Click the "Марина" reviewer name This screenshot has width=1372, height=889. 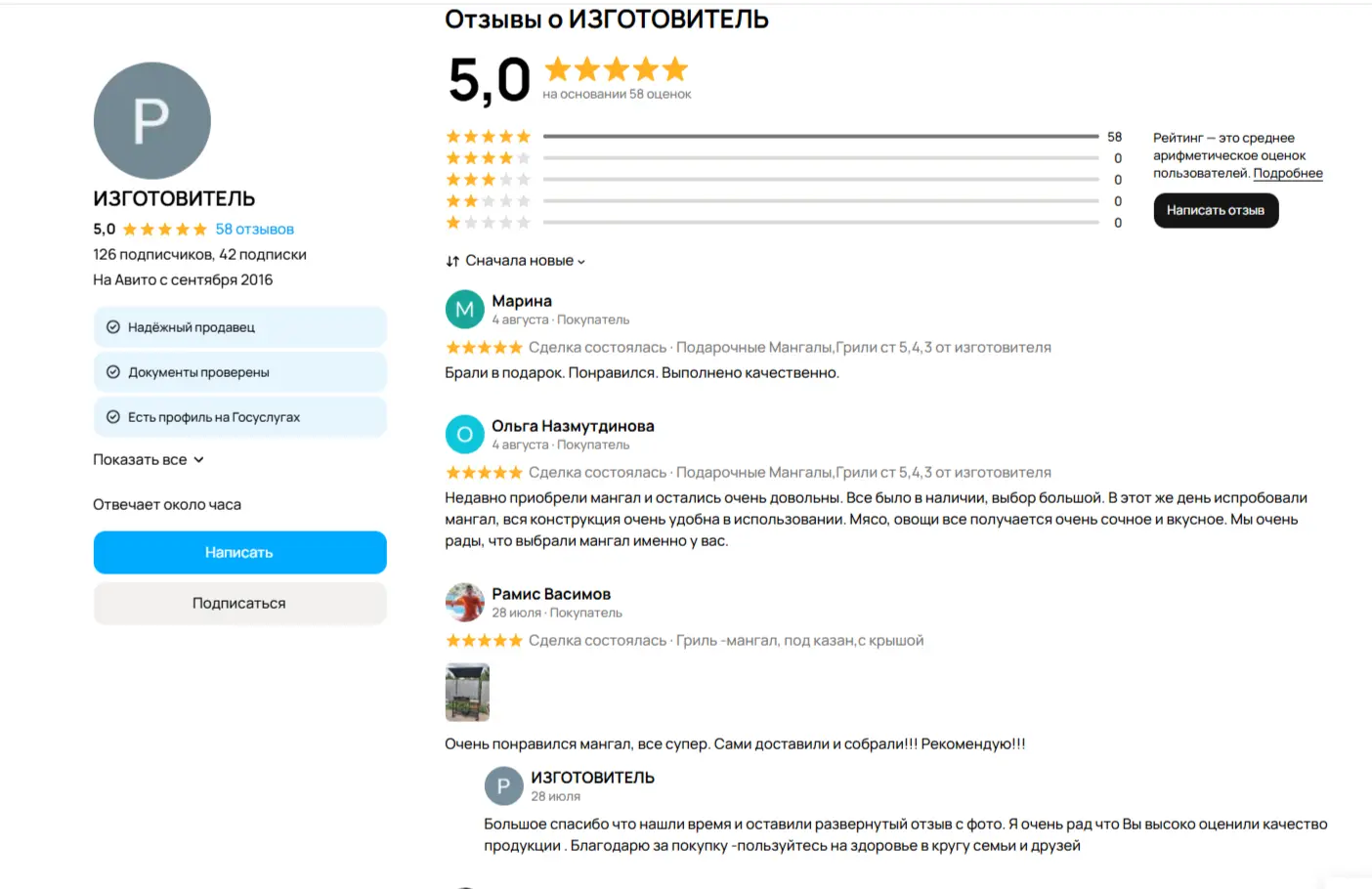[x=522, y=301]
